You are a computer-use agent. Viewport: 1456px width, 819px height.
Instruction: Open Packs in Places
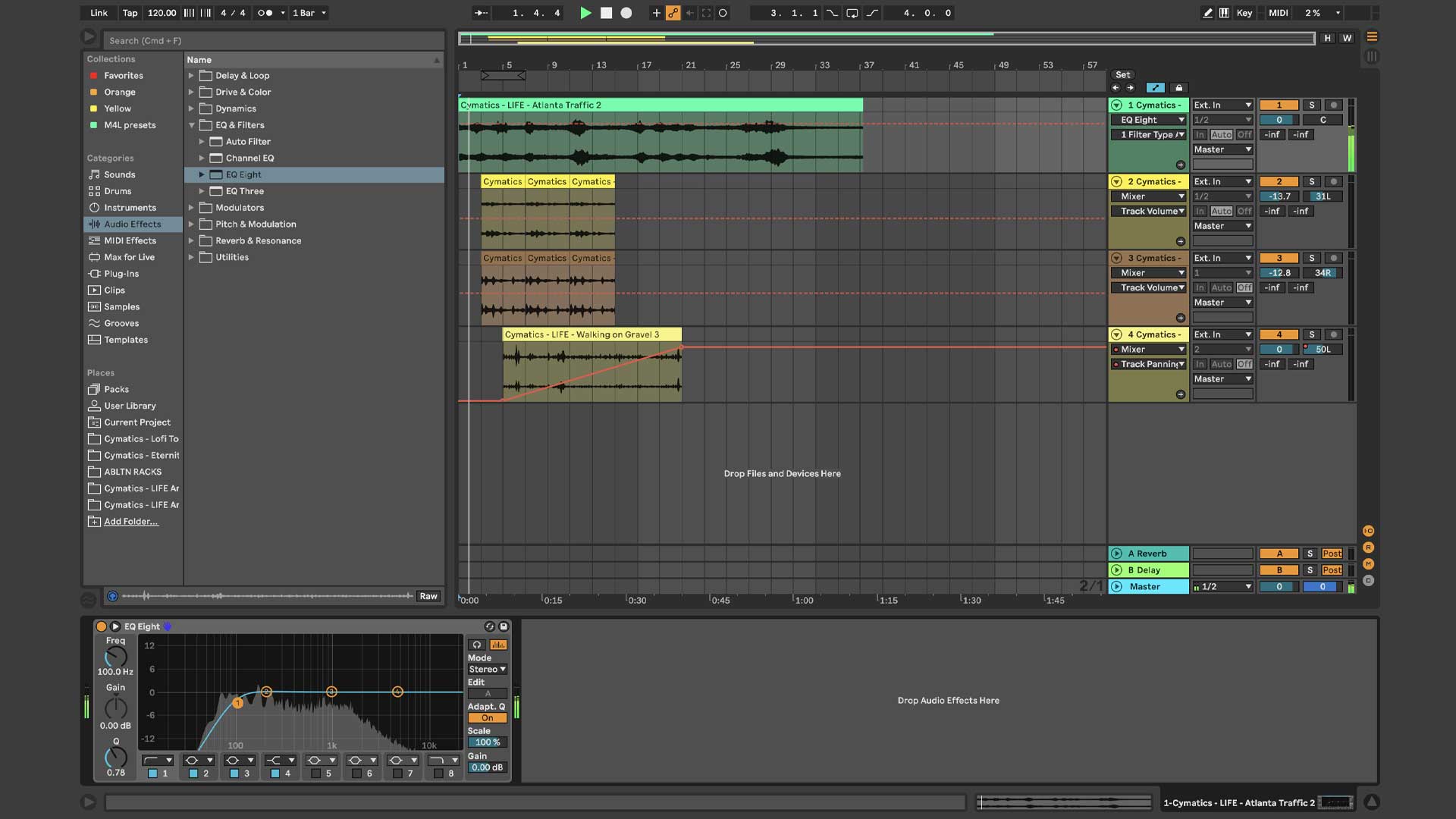point(116,389)
